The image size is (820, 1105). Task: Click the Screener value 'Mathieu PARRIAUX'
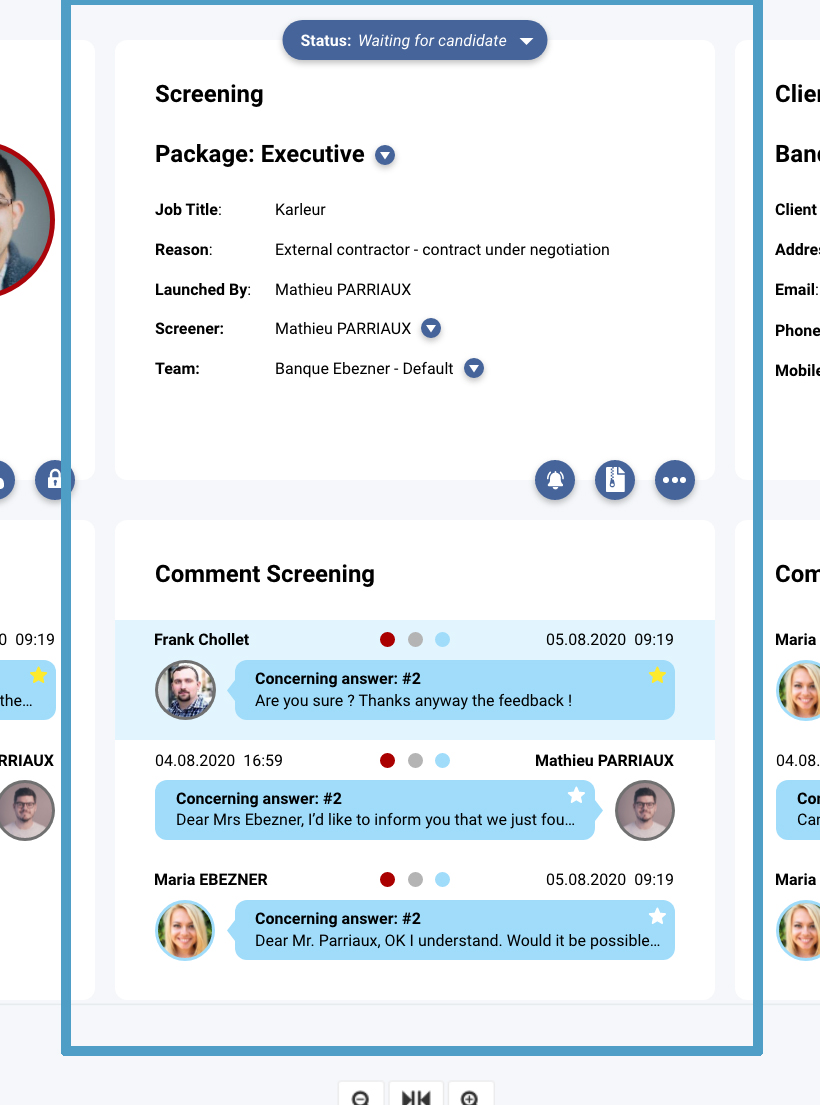[343, 328]
